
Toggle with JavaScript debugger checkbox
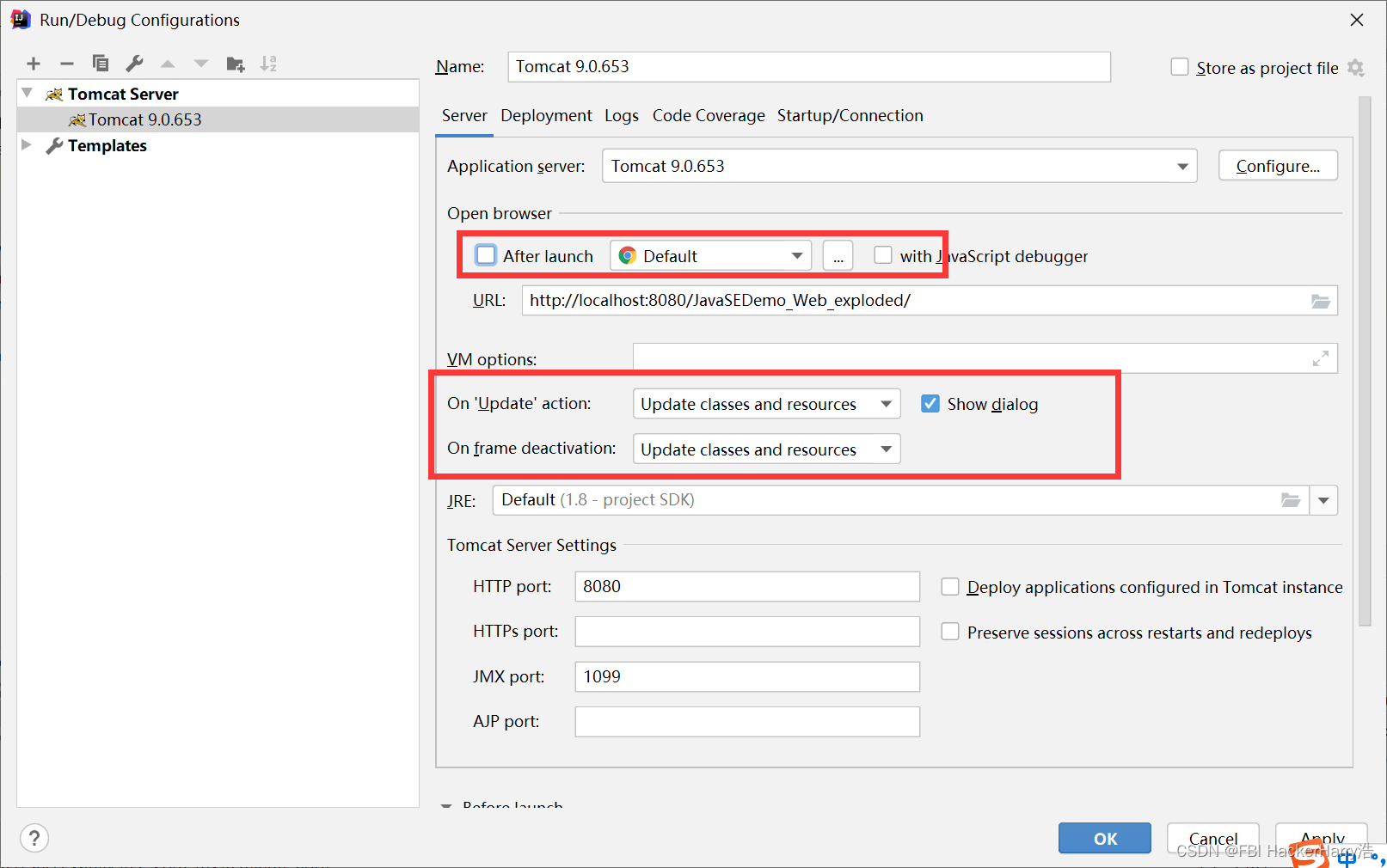[x=883, y=255]
